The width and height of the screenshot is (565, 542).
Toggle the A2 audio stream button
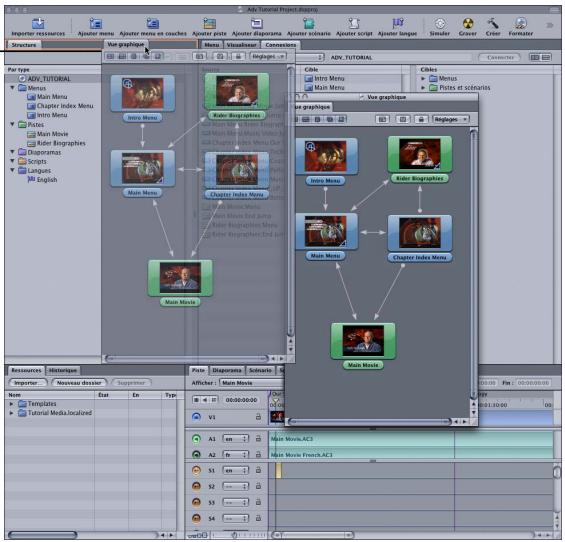(196, 454)
